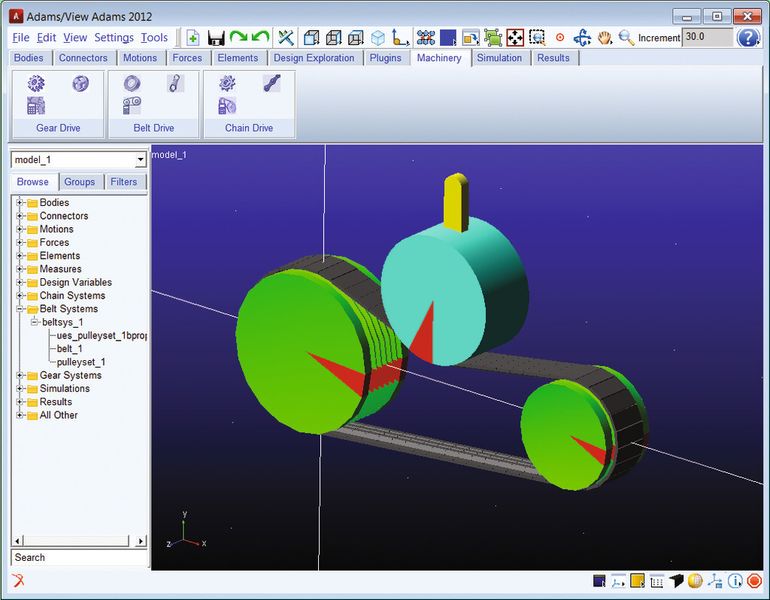The image size is (770, 600).
Task: Click the horizontal scrollbar right arrow
Action: 140,541
